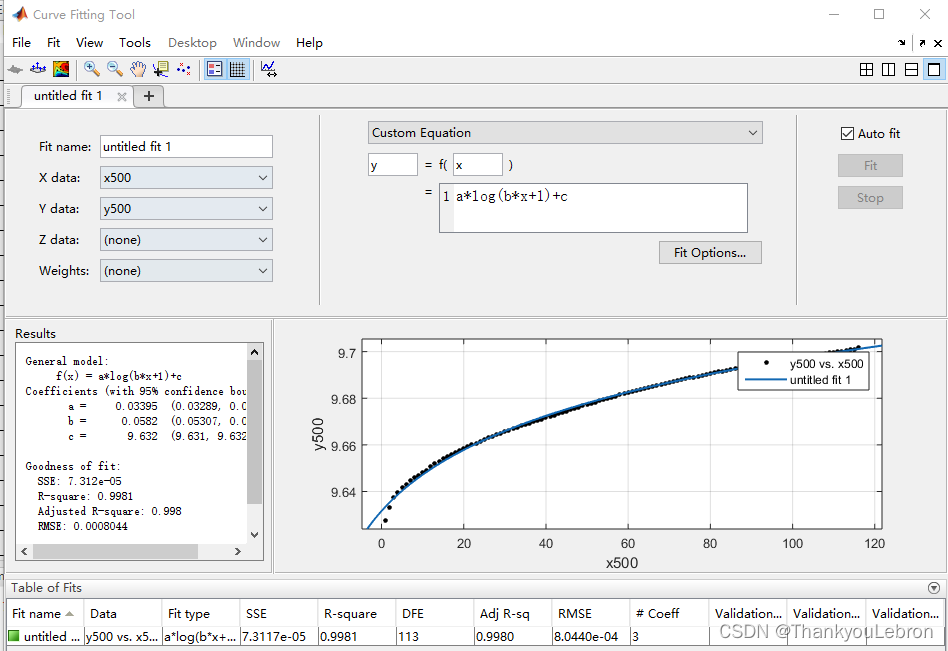Click the green color swatch of untitled fit
The image size is (948, 651).
[x=13, y=636]
